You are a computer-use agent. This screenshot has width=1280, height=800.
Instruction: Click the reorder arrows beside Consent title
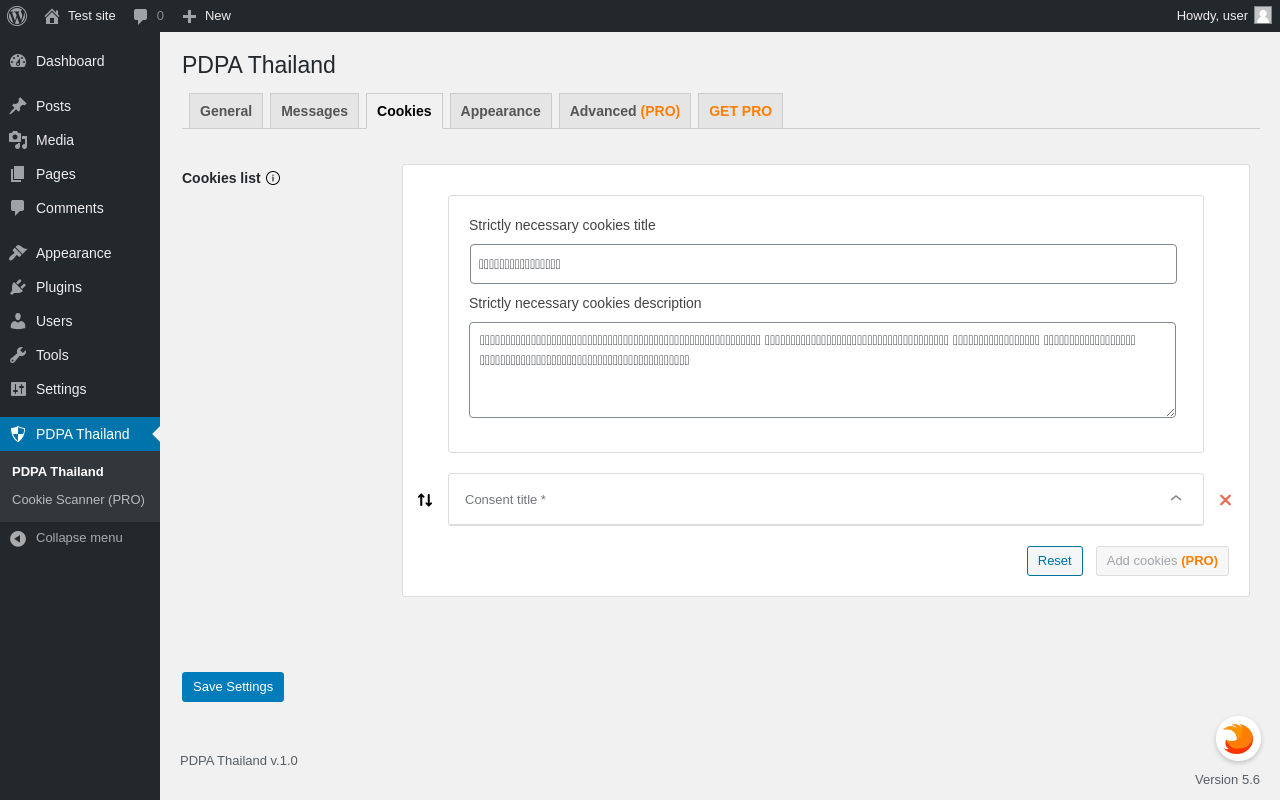425,500
